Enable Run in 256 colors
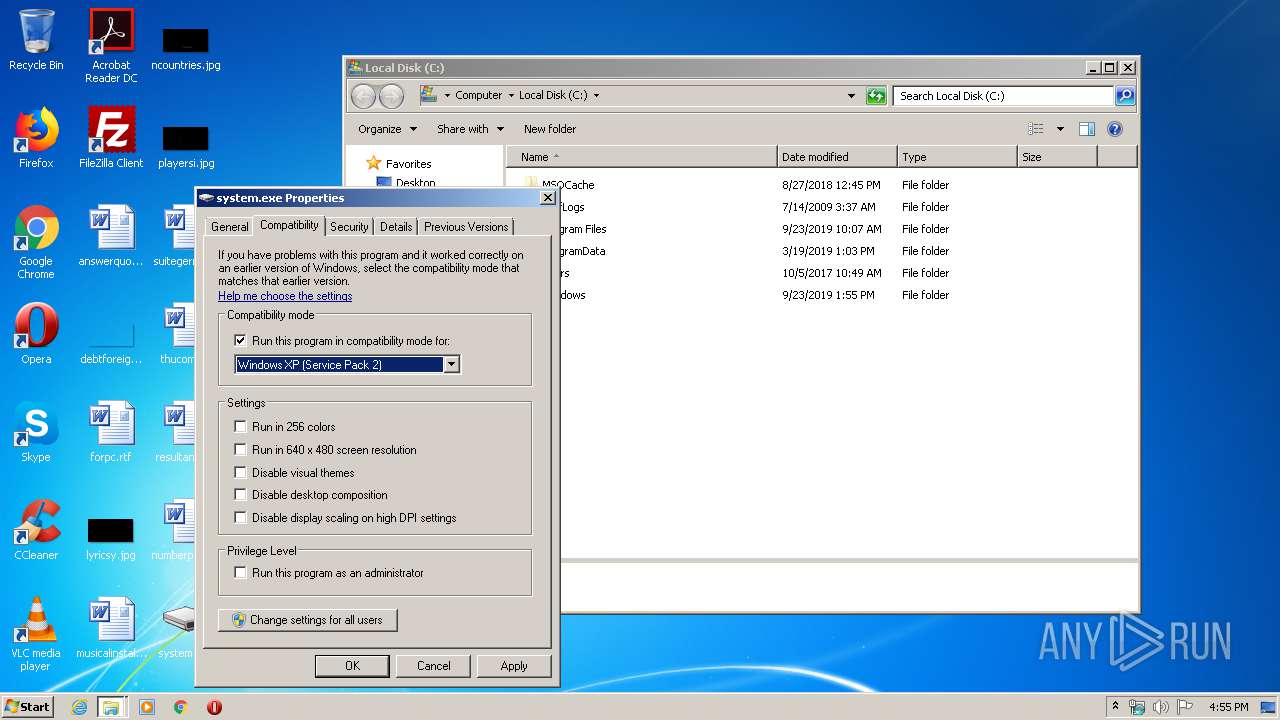This screenshot has width=1280, height=720. click(240, 427)
